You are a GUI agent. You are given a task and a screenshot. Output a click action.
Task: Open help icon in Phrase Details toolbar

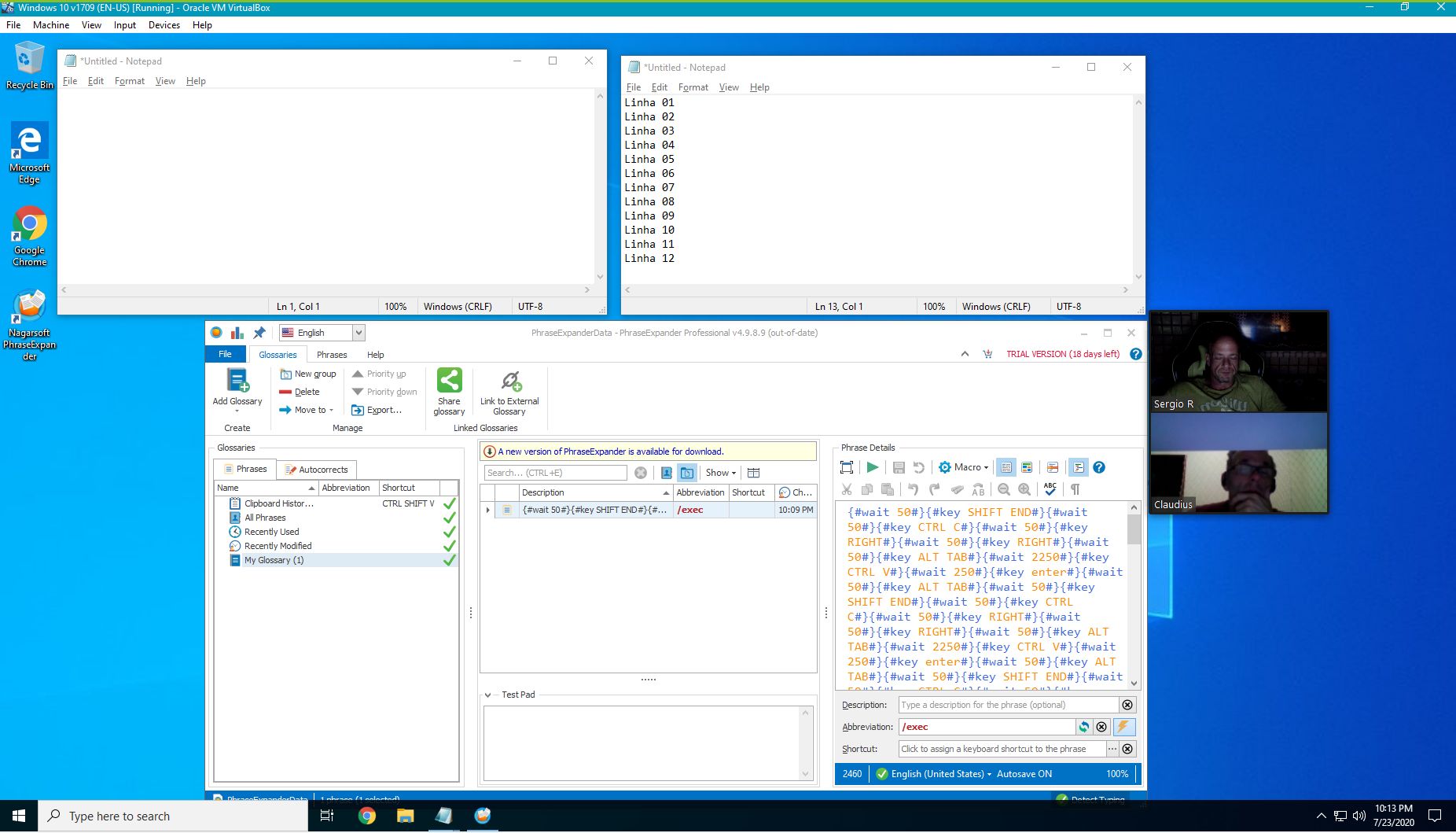(x=1099, y=467)
